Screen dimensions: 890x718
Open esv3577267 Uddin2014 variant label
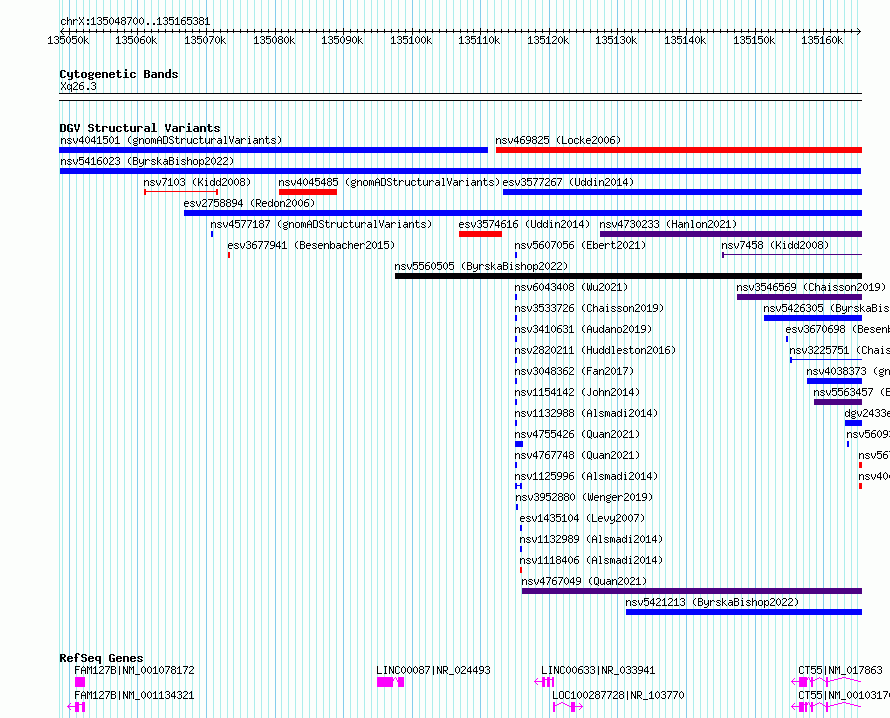pyautogui.click(x=568, y=182)
